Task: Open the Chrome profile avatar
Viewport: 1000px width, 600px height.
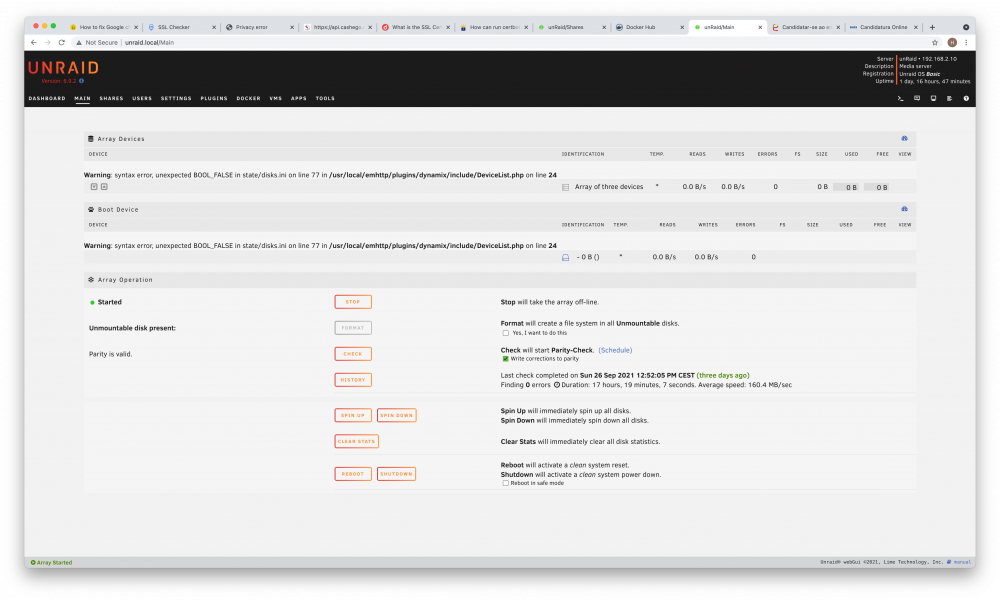Action: coord(952,43)
